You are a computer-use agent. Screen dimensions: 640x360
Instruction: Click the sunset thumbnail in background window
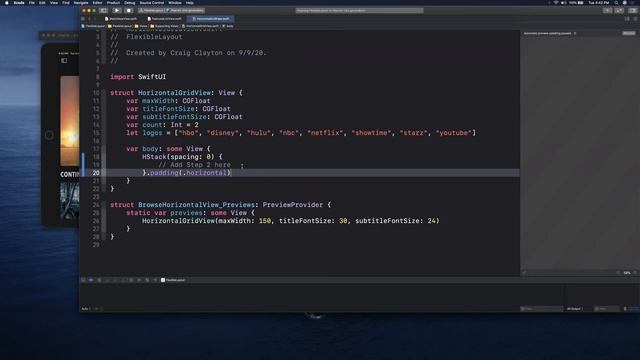click(x=70, y=121)
